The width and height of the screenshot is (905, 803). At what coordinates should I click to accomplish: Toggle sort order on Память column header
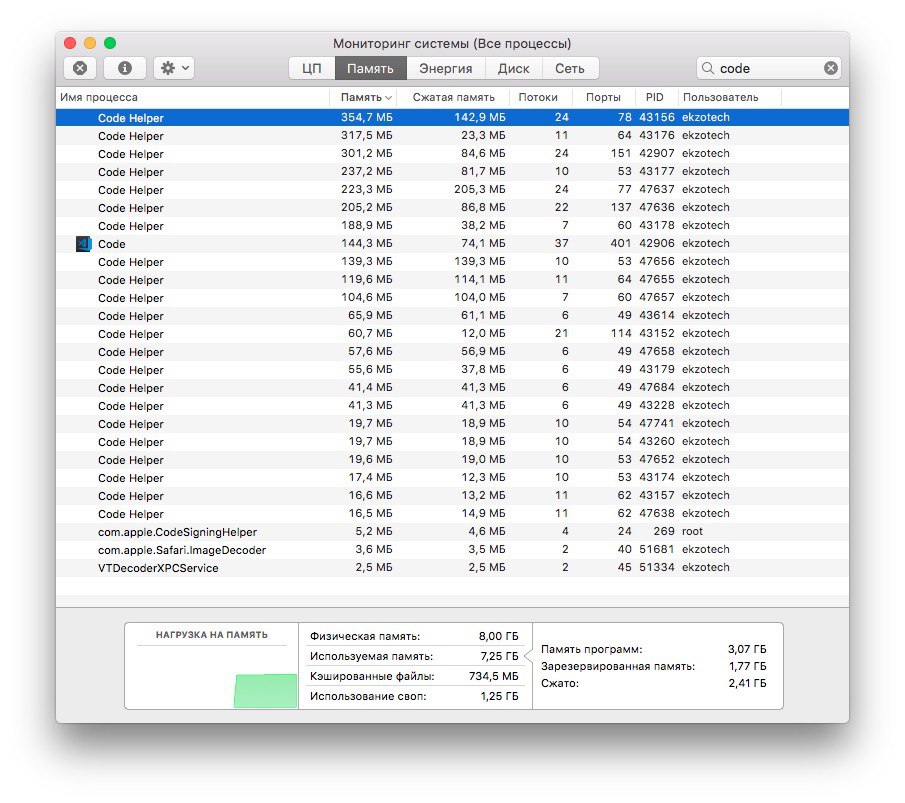[x=363, y=97]
